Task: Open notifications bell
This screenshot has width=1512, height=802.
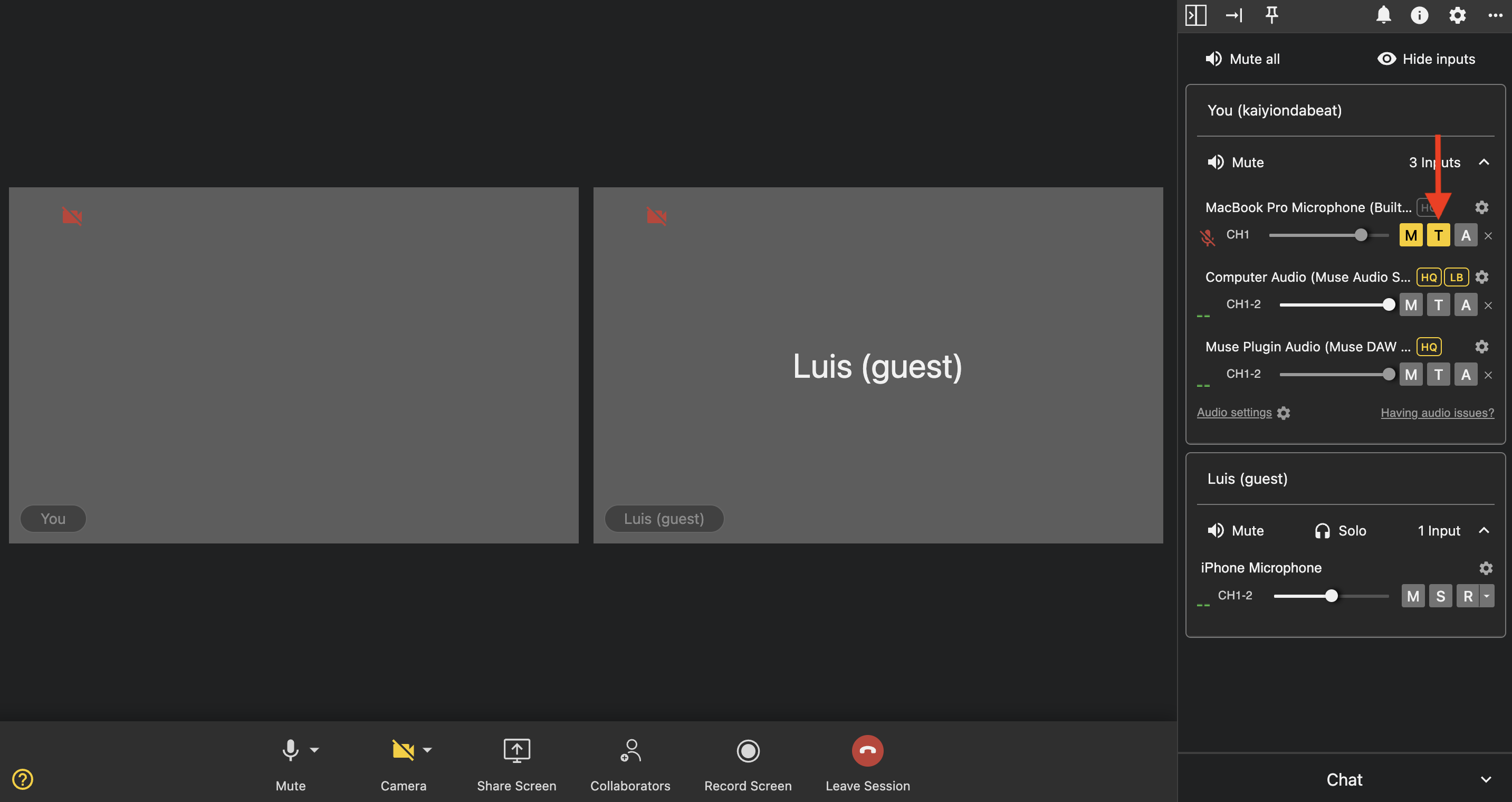Action: (1383, 15)
